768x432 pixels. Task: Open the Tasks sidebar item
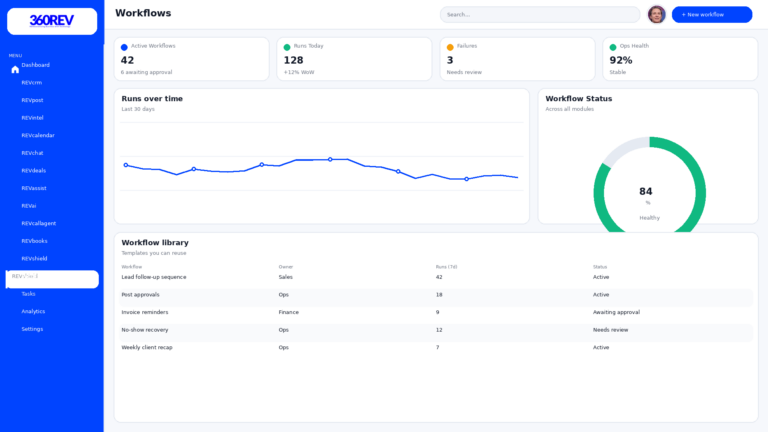28,294
